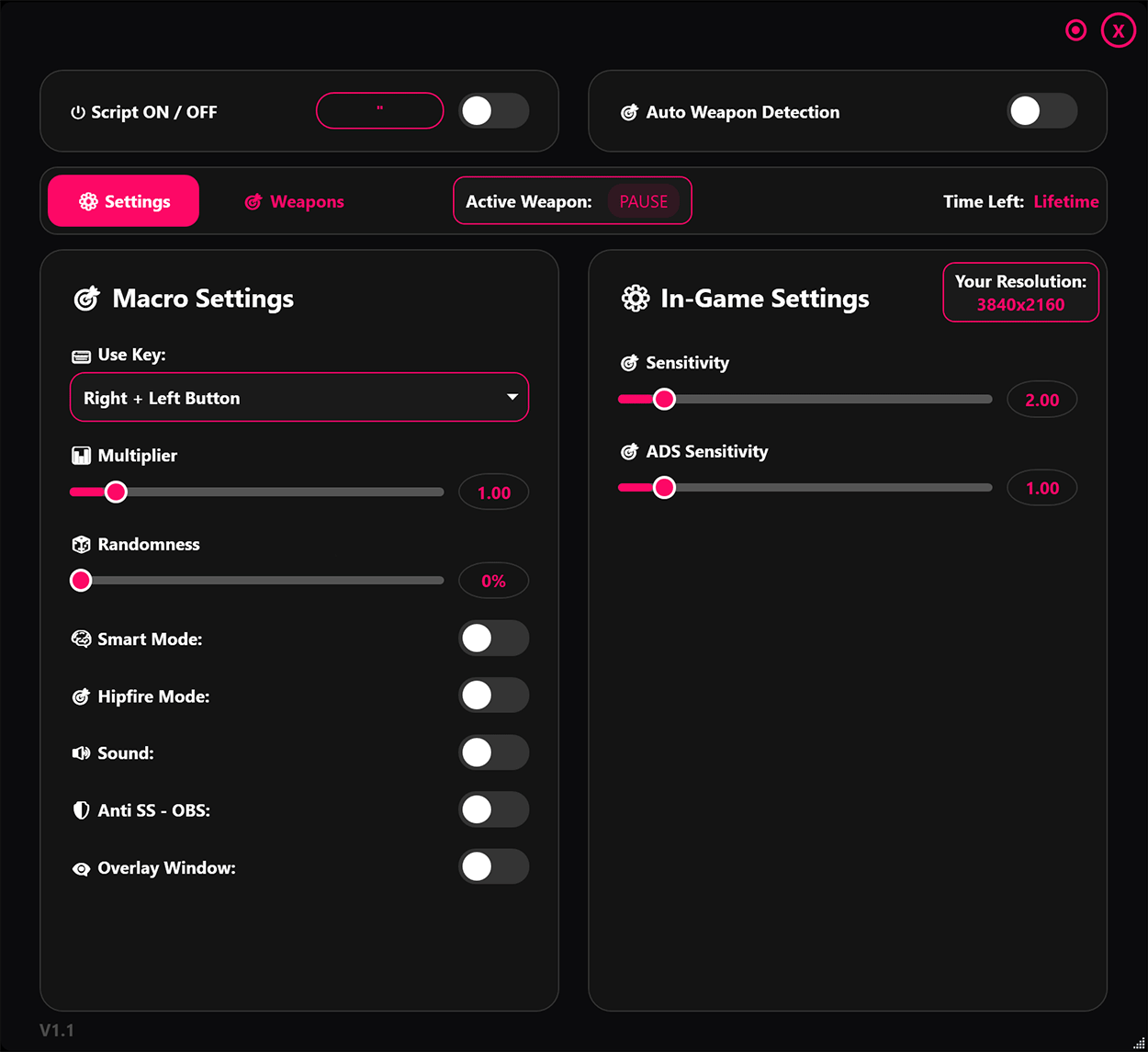The image size is (1148, 1052).
Task: Click the keyboard icon beside Use Key
Action: tap(81, 355)
